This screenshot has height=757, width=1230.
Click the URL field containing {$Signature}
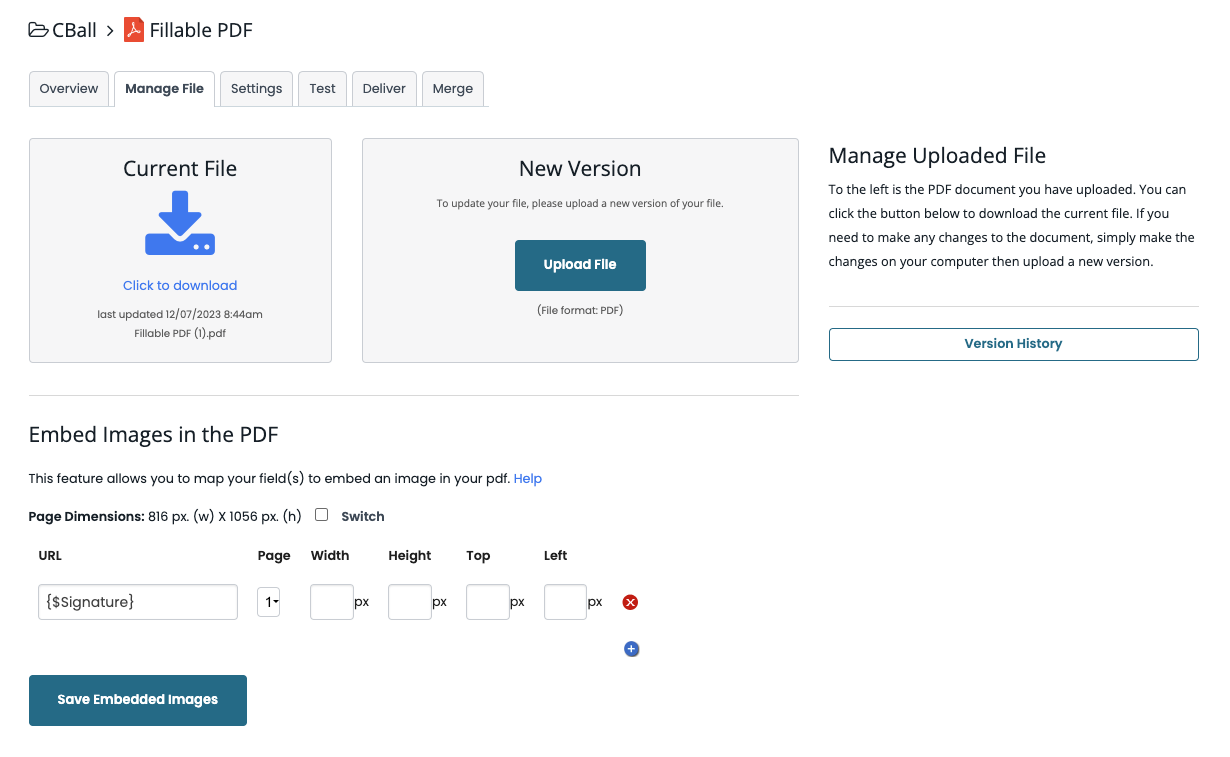tap(138, 602)
